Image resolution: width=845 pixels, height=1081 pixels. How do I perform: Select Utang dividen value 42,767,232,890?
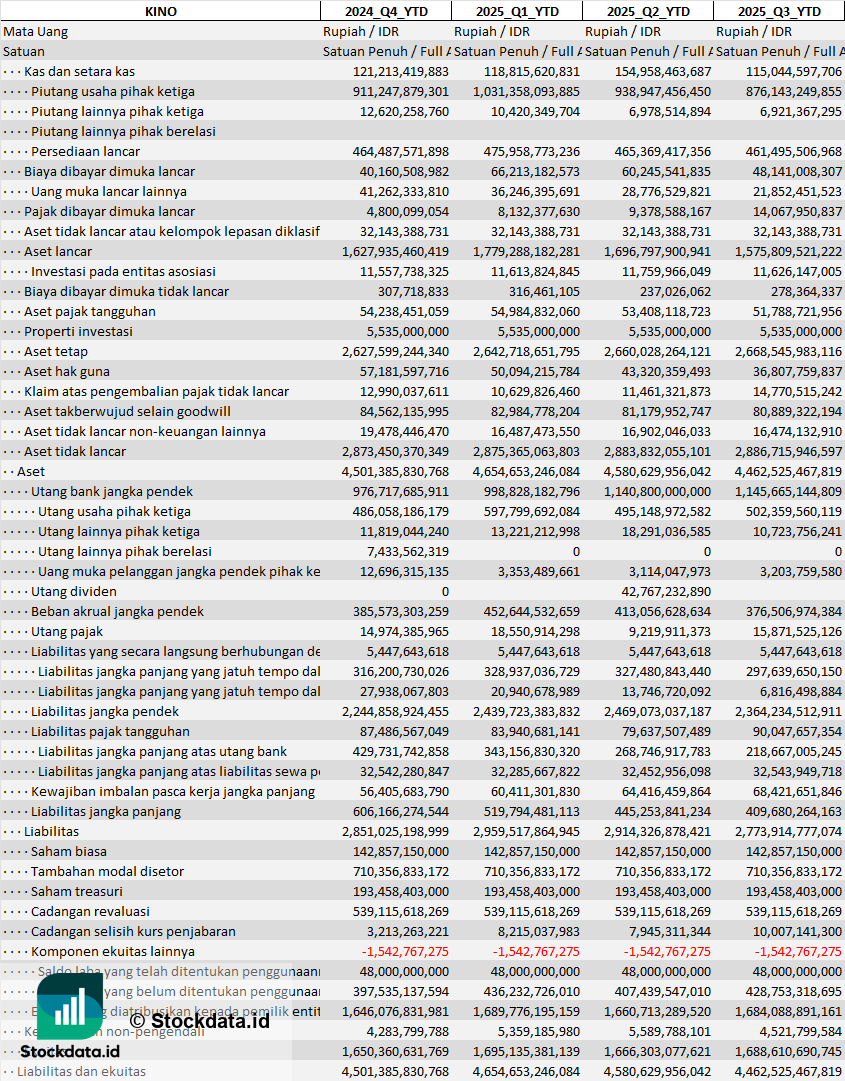[x=664, y=592]
